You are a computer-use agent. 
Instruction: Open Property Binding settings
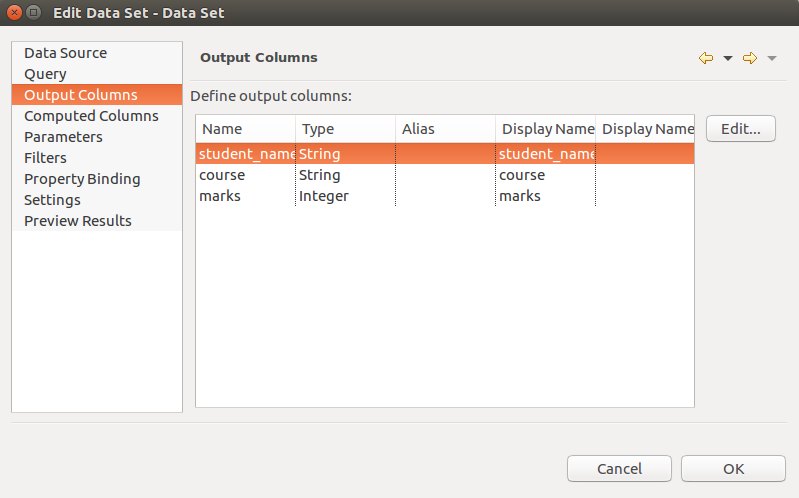point(82,179)
